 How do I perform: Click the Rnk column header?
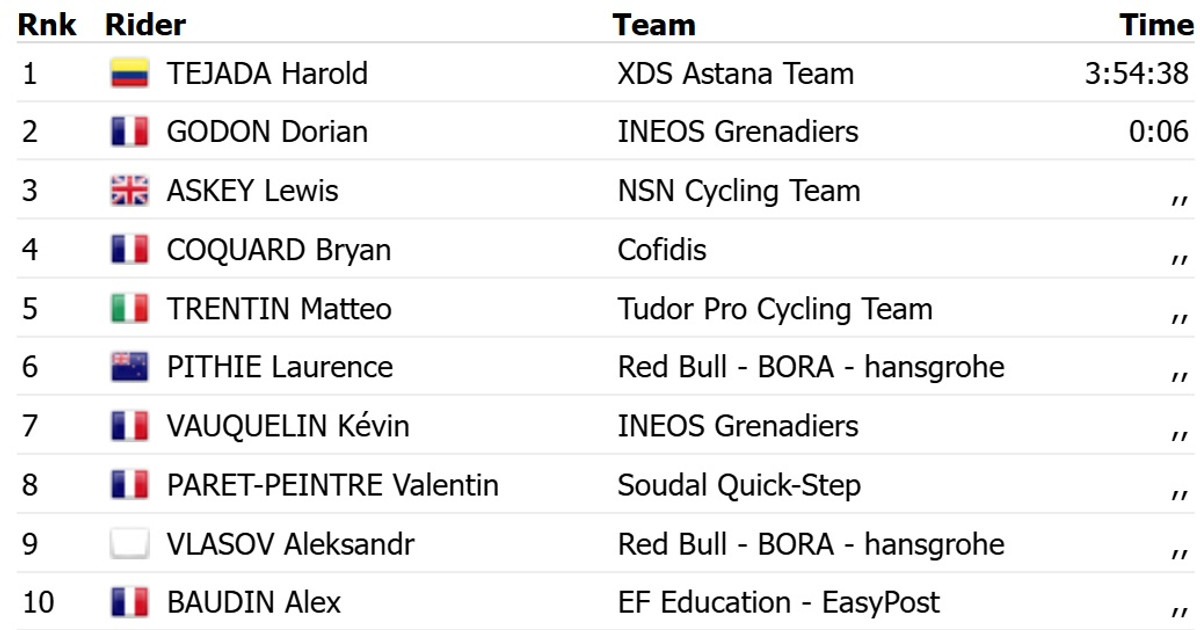tap(47, 25)
